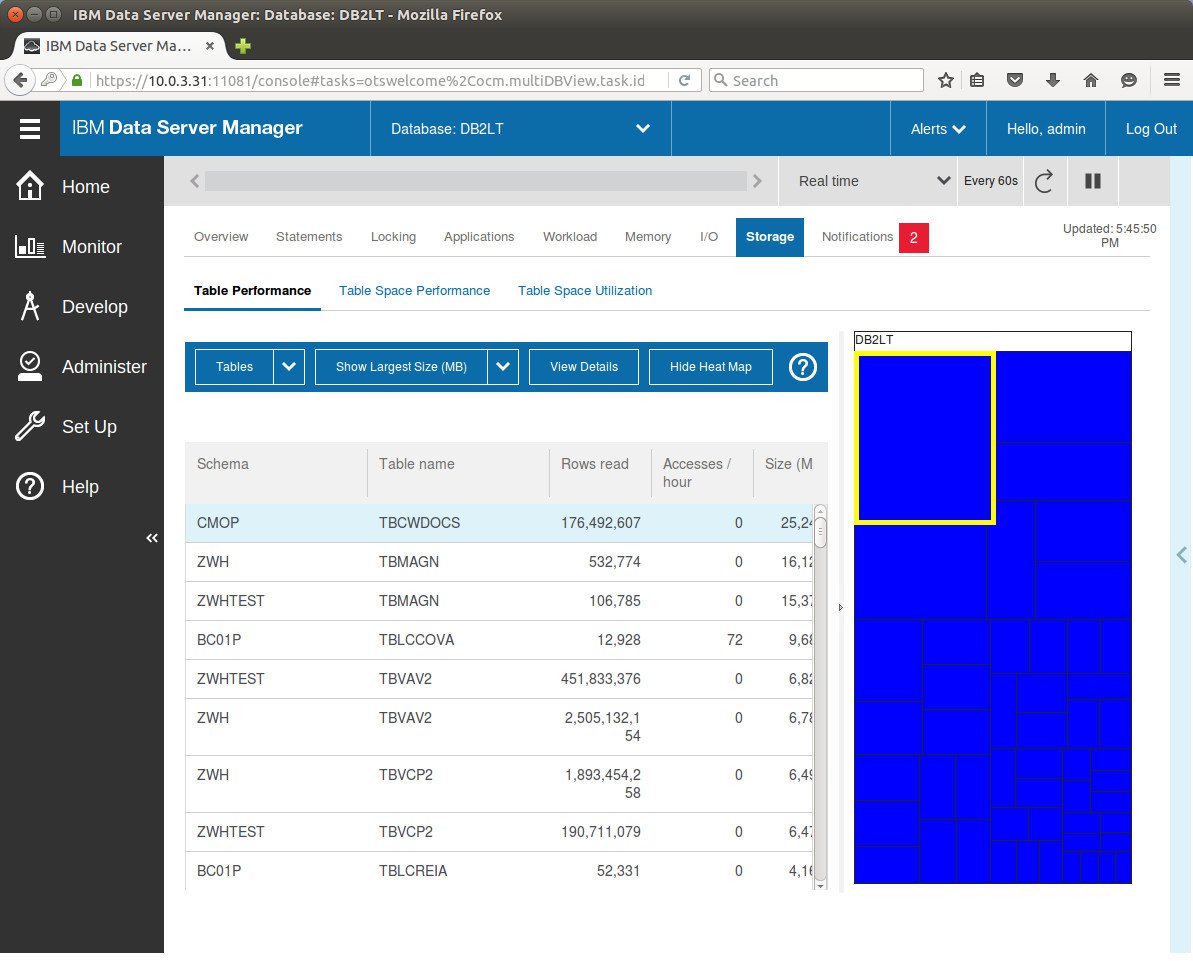The width and height of the screenshot is (1193, 961).
Task: Click the Hide Heat Map button
Action: click(711, 367)
